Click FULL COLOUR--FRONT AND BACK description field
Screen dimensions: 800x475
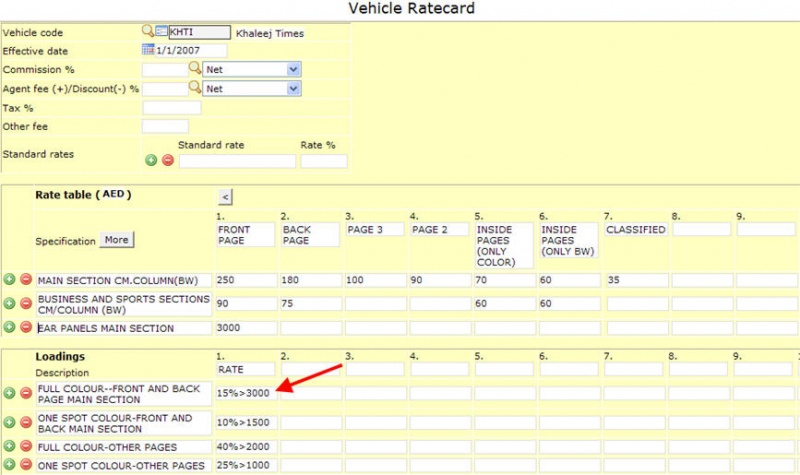(124, 394)
